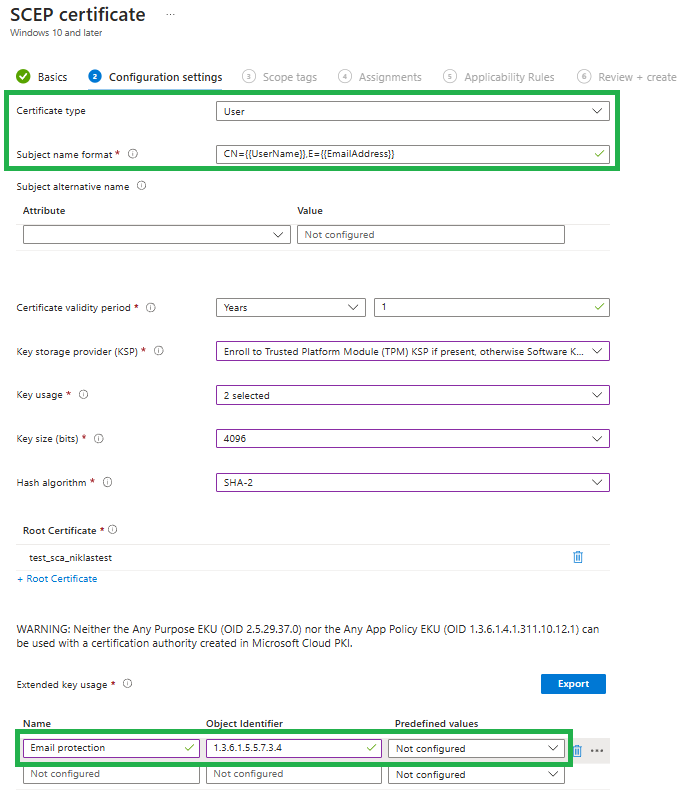Screen dimensions: 689x806
Task: Expand the Key usage dropdown
Action: [x=412, y=396]
